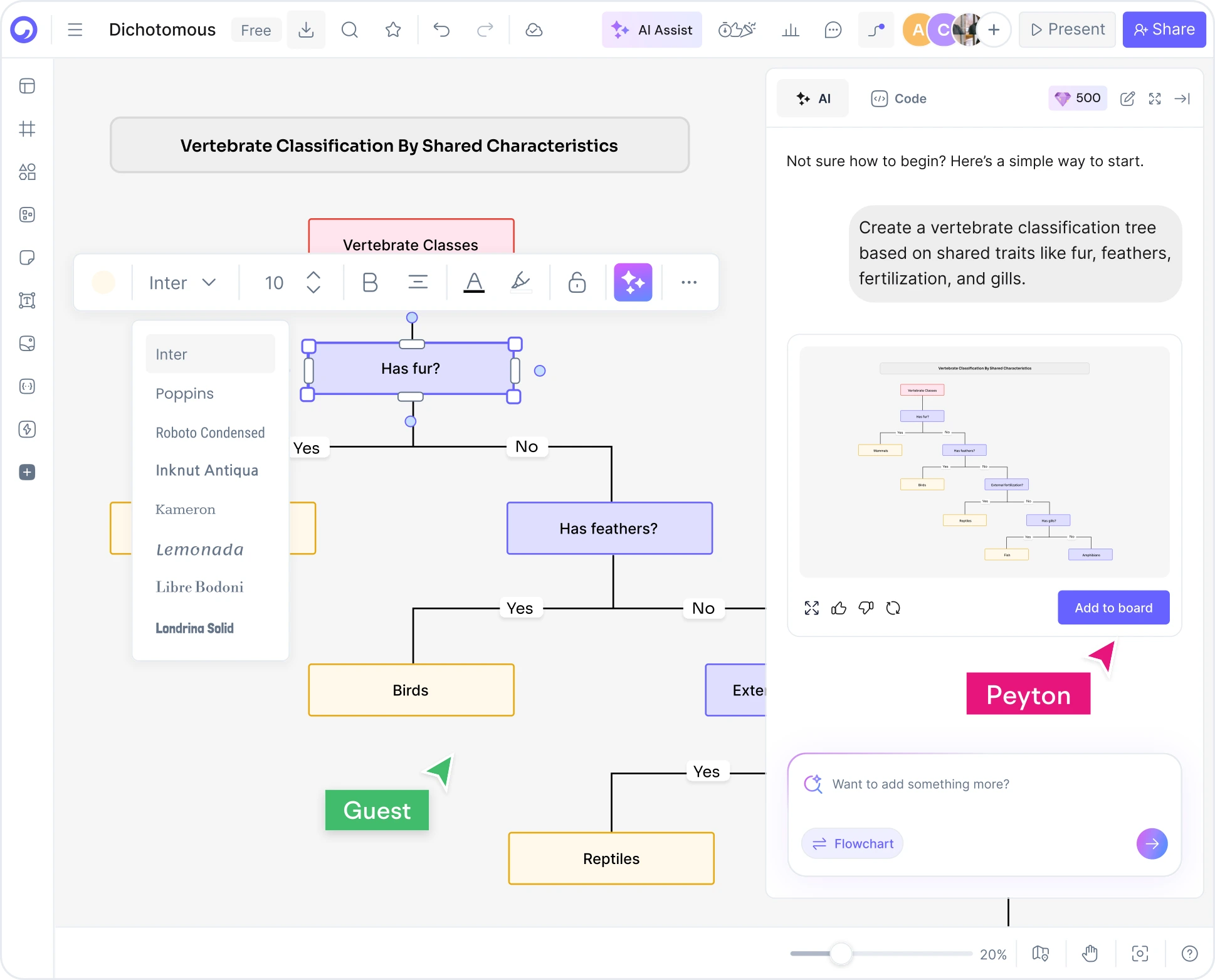The width and height of the screenshot is (1215, 980).
Task: Select the Connector tool in the top toolbar
Action: [x=876, y=29]
